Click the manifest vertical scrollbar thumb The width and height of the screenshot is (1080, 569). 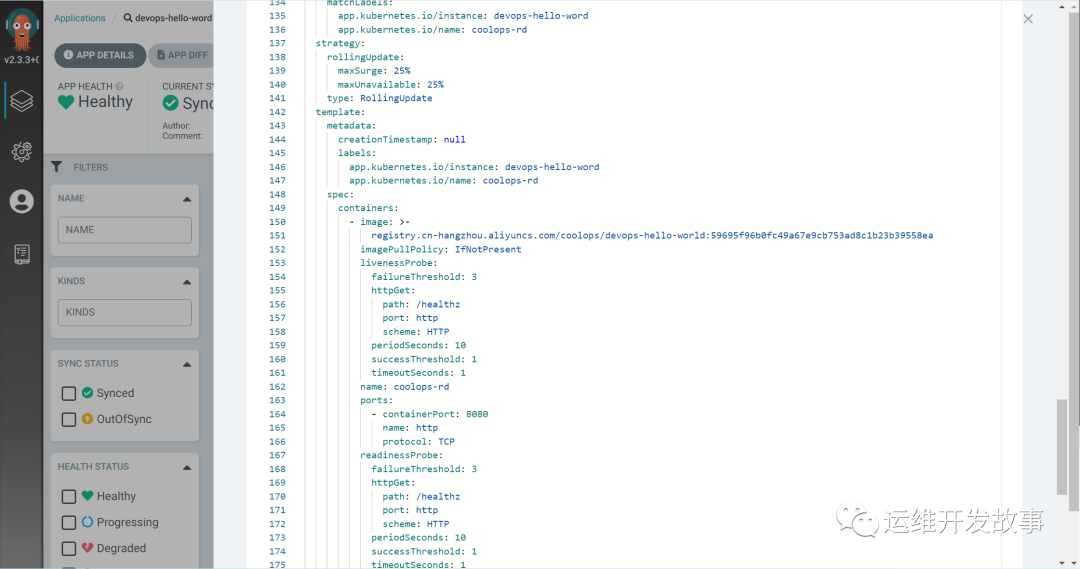(1061, 446)
